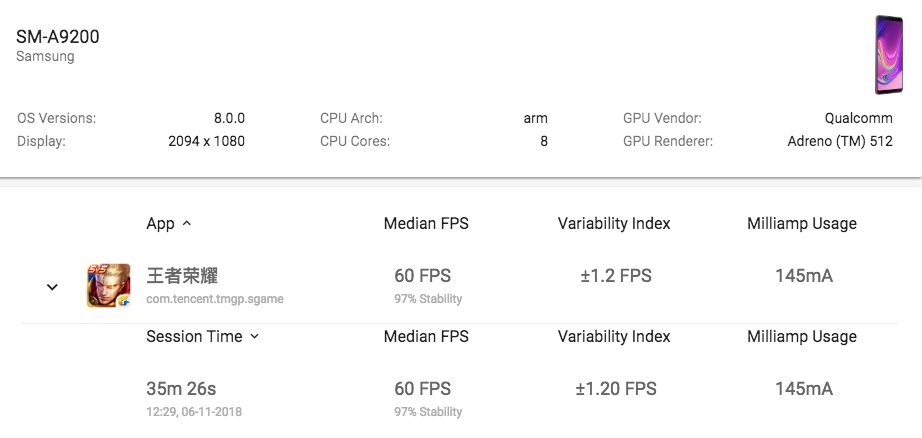Click the app-level Median FPS column header
The image size is (922, 438).
pyautogui.click(x=426, y=224)
